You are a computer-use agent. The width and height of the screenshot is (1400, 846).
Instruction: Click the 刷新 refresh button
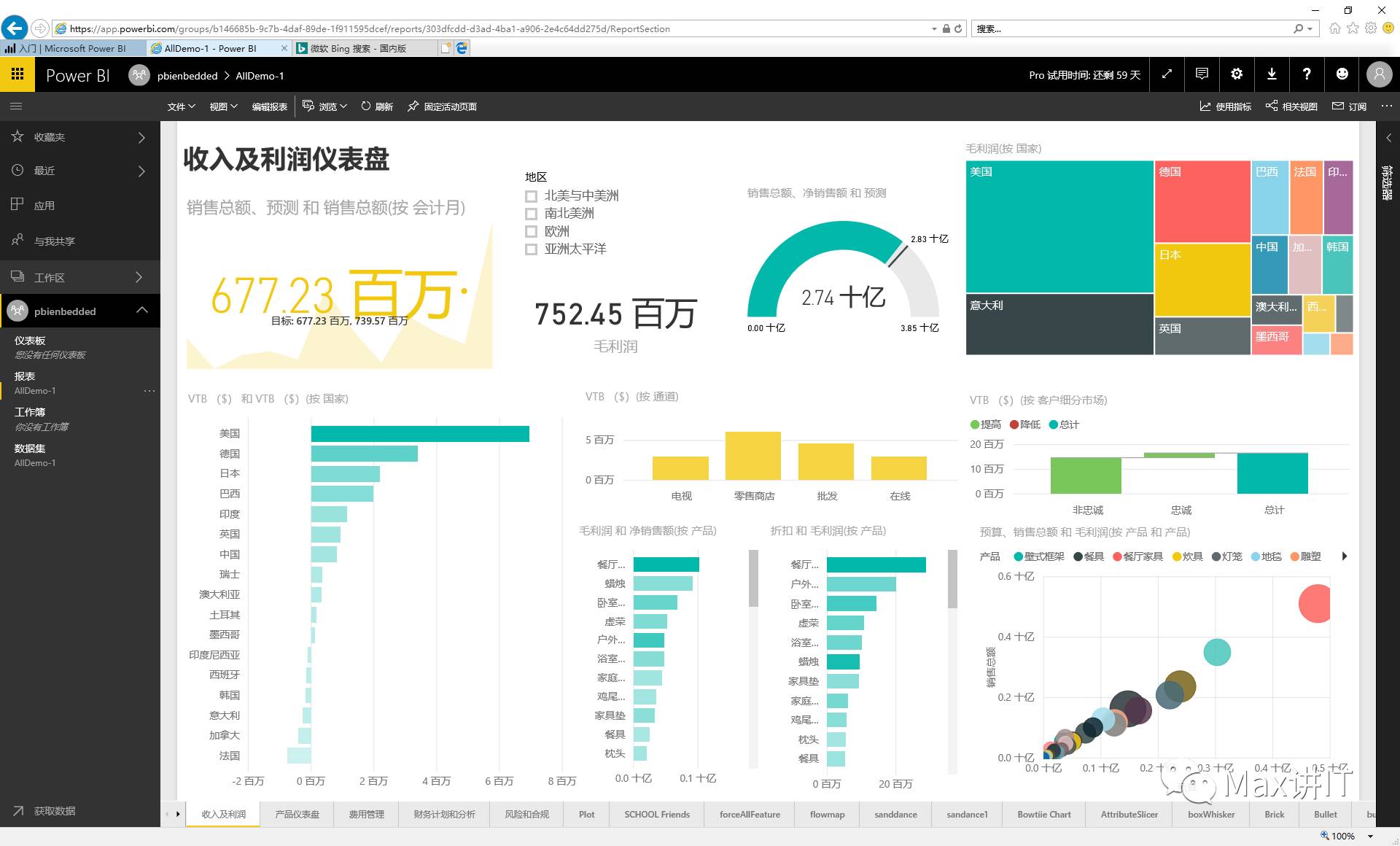[x=377, y=106]
